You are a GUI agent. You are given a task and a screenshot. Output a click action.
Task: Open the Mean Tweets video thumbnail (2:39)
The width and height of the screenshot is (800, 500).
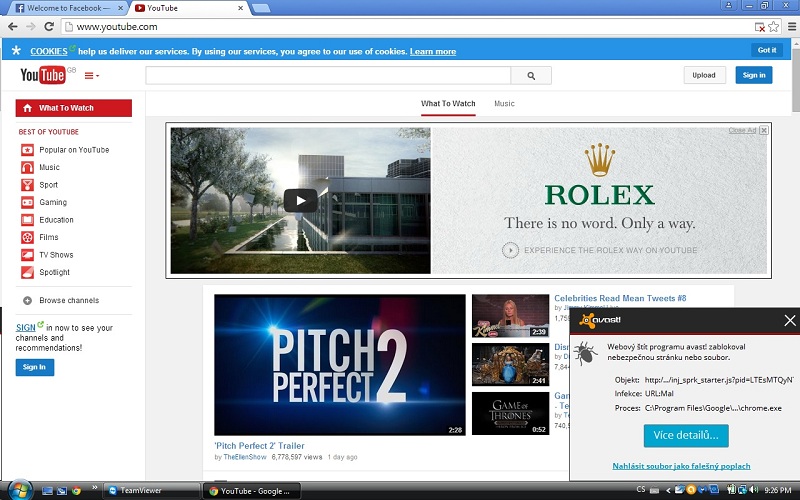(510, 316)
